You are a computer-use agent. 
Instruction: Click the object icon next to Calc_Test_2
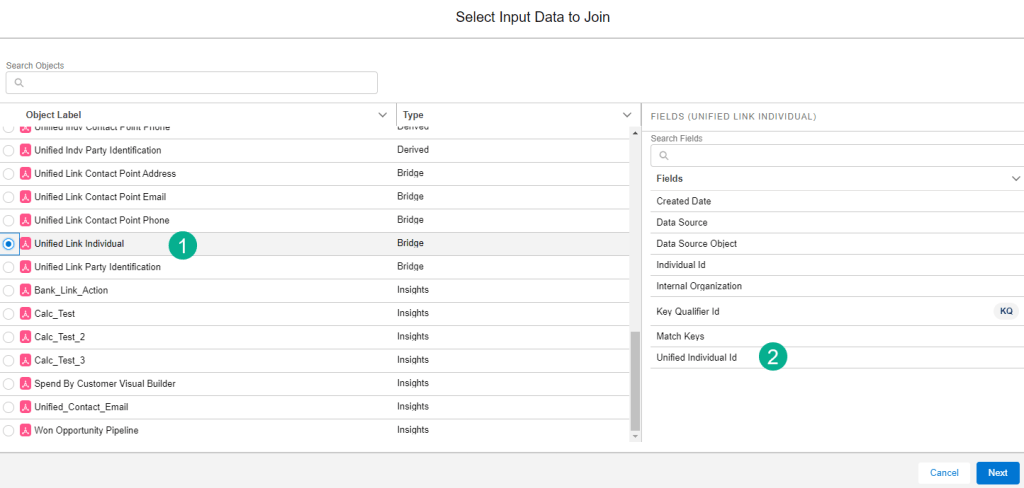(26, 337)
